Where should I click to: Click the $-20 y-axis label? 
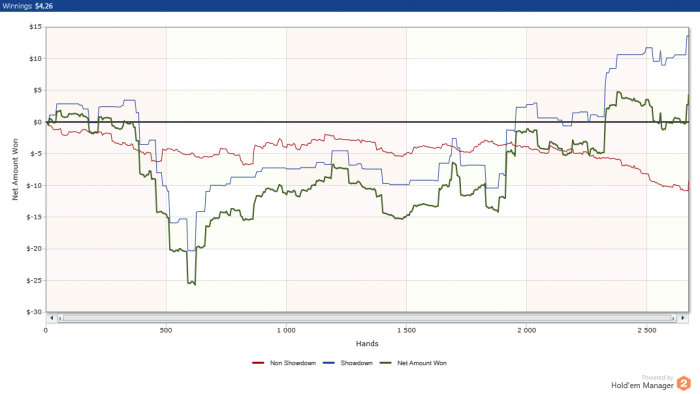pos(34,249)
